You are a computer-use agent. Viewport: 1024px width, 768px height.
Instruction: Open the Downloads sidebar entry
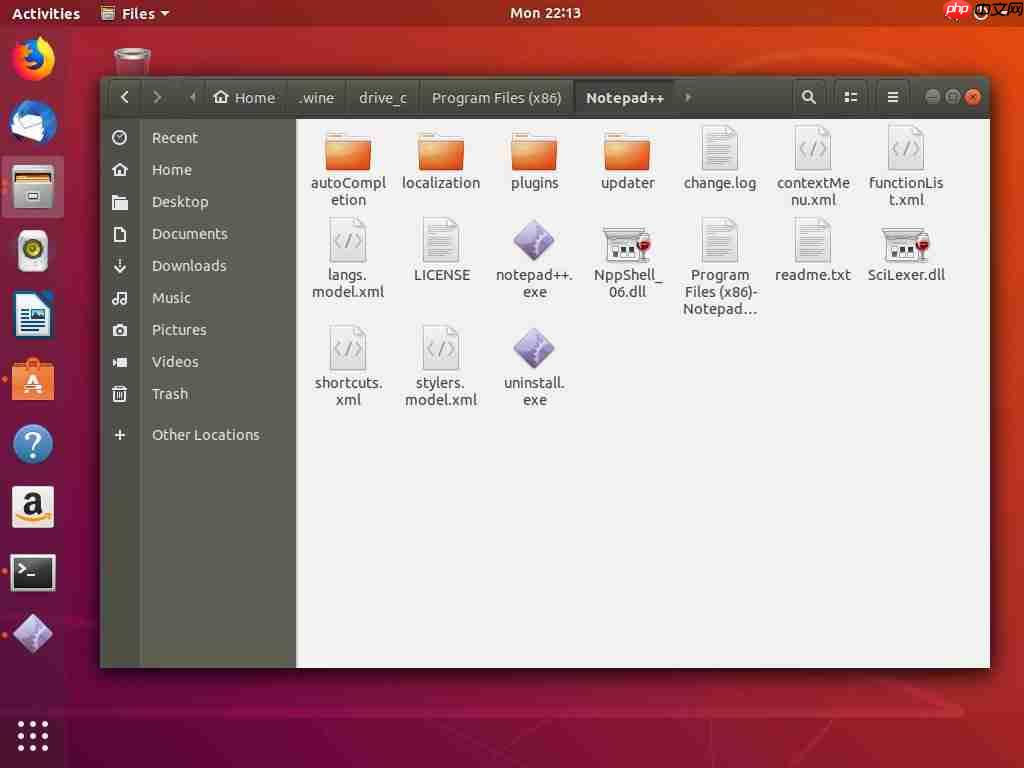point(189,266)
